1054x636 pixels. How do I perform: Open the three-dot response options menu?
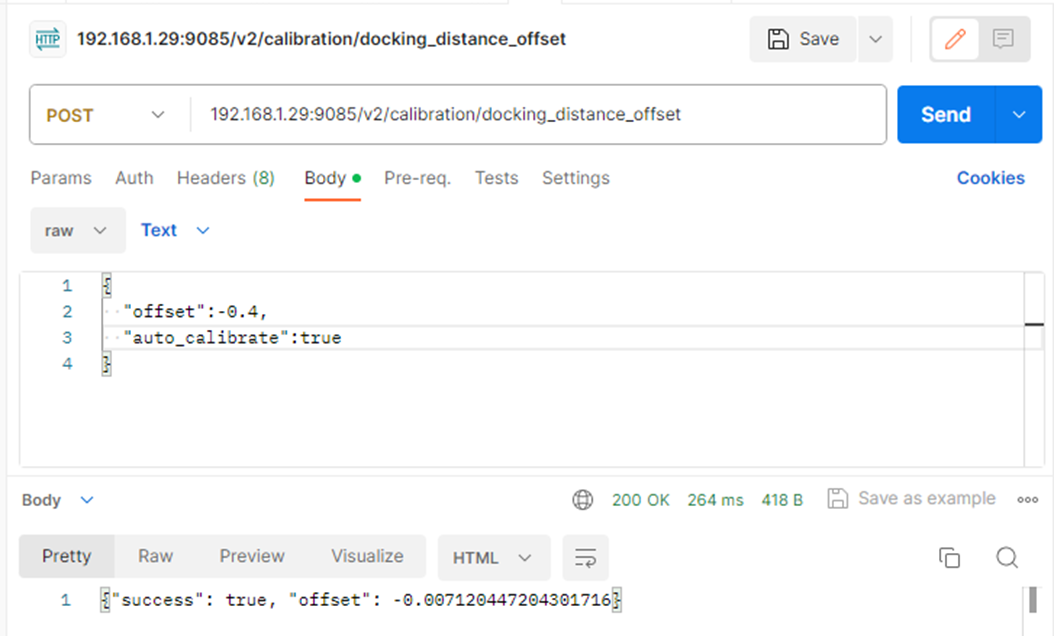(x=1027, y=500)
